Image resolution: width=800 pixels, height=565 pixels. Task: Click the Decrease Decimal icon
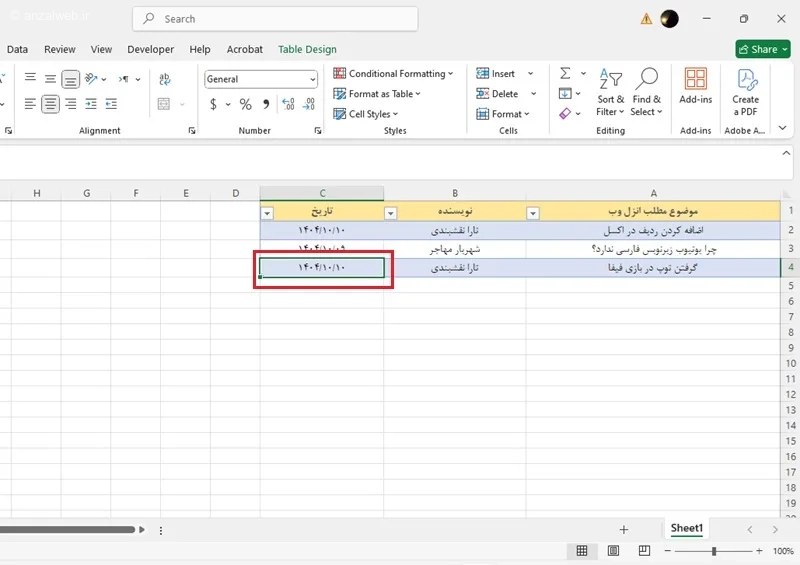pos(309,105)
